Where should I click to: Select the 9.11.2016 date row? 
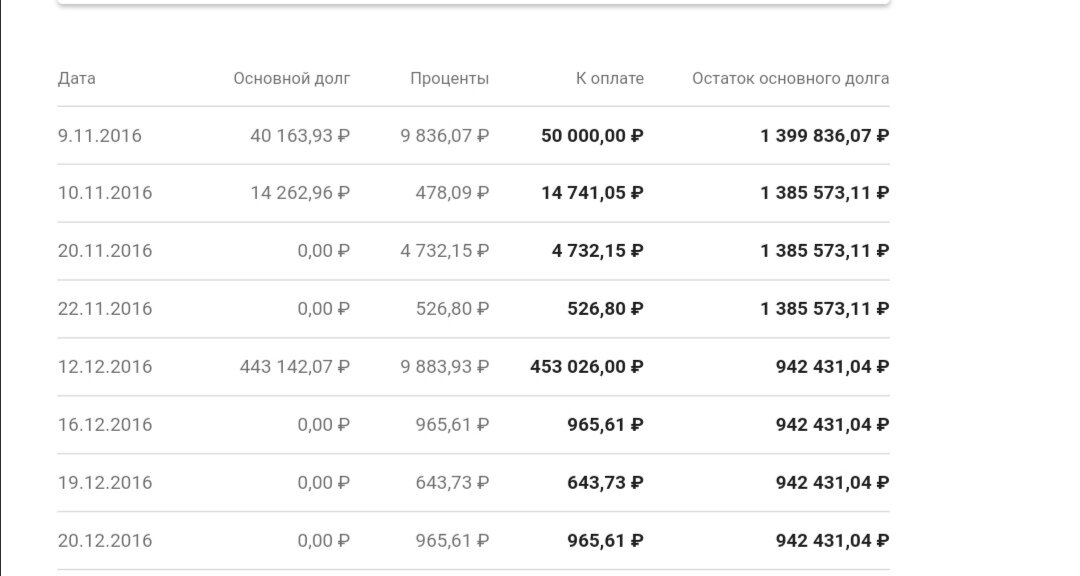pyautogui.click(x=100, y=136)
